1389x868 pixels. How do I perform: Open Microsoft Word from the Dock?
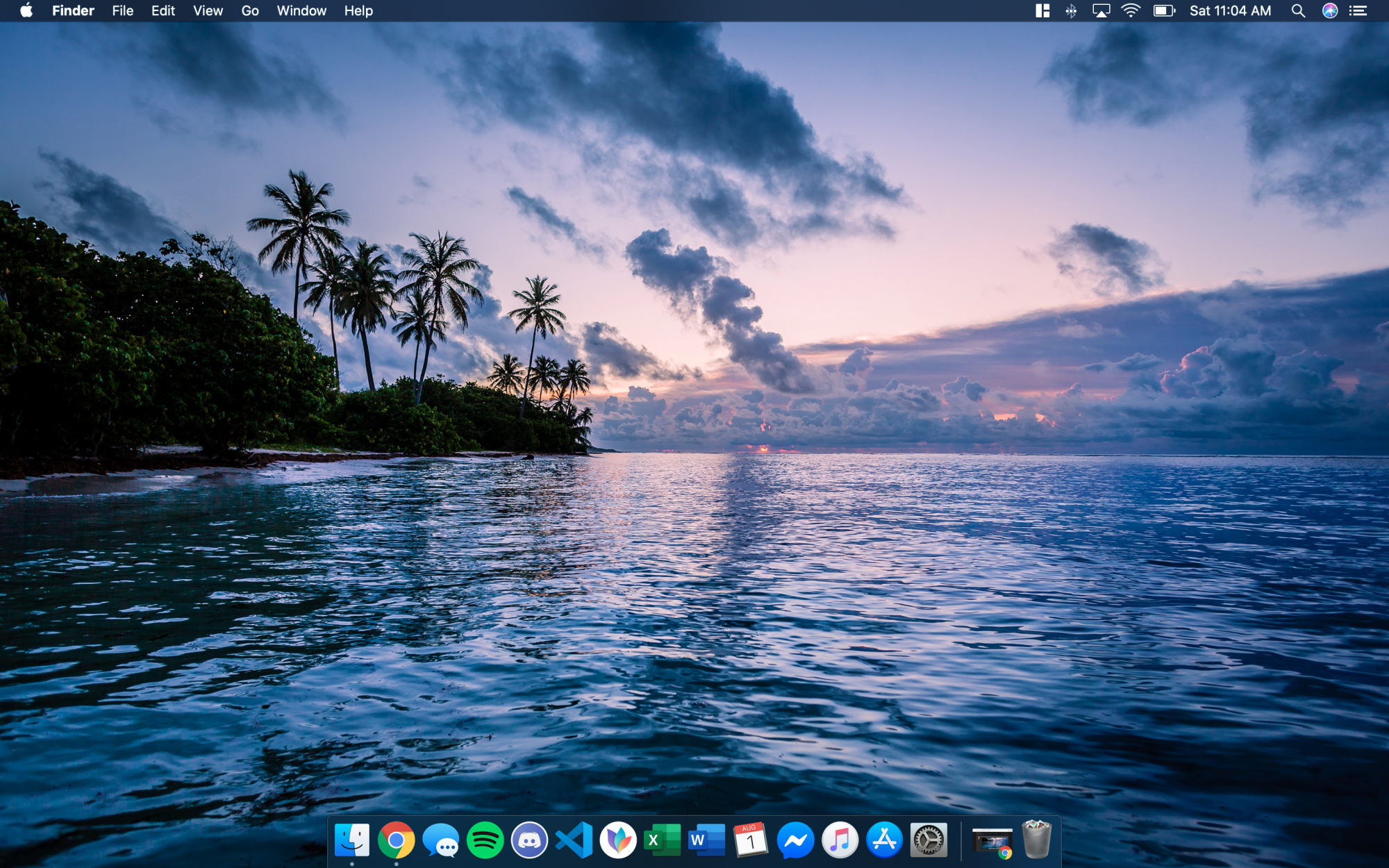click(707, 840)
